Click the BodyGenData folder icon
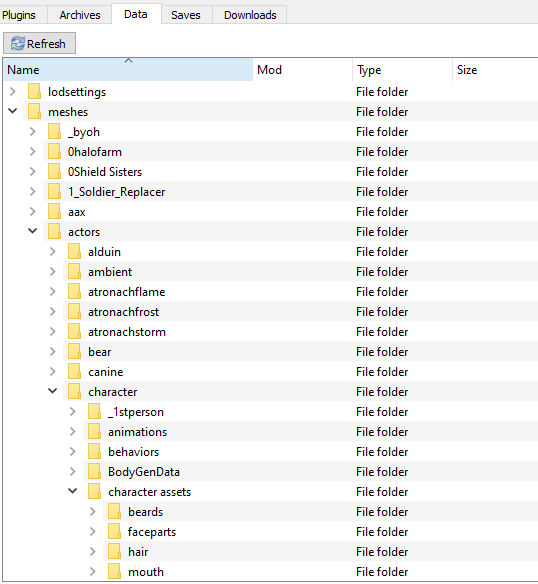 (x=95, y=472)
